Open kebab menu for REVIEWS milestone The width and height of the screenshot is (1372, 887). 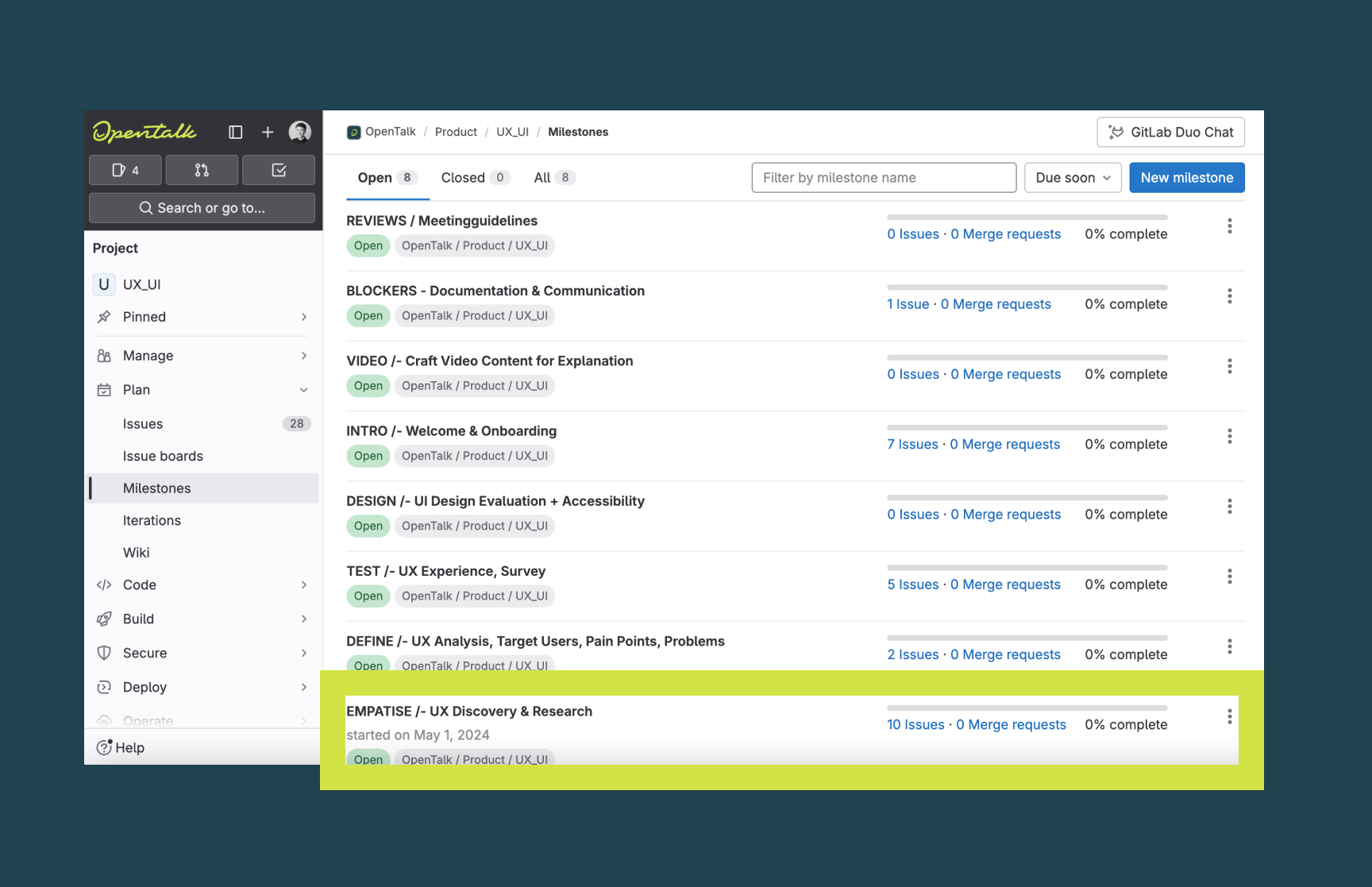(1229, 226)
